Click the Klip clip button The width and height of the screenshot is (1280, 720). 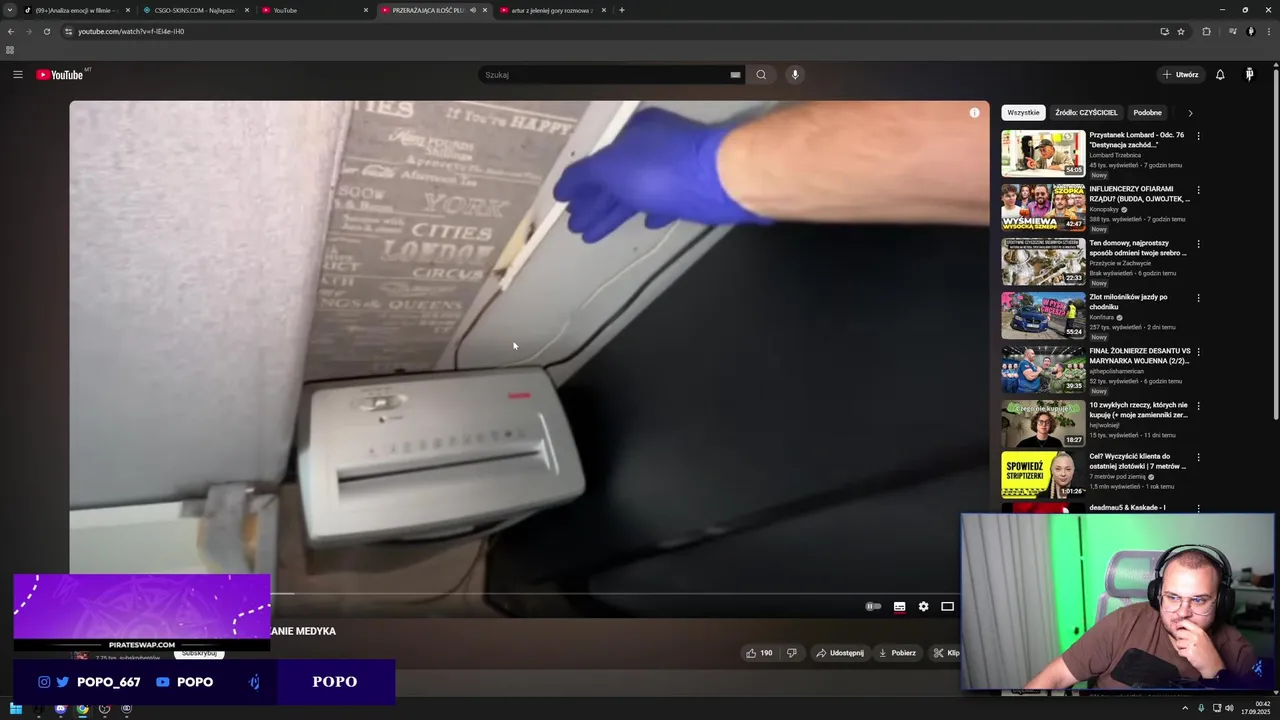click(946, 653)
